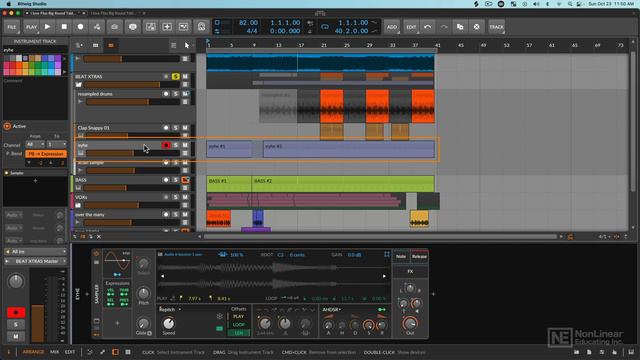Click the FX button in Sampler
This screenshot has width=640, height=360.
410,271
